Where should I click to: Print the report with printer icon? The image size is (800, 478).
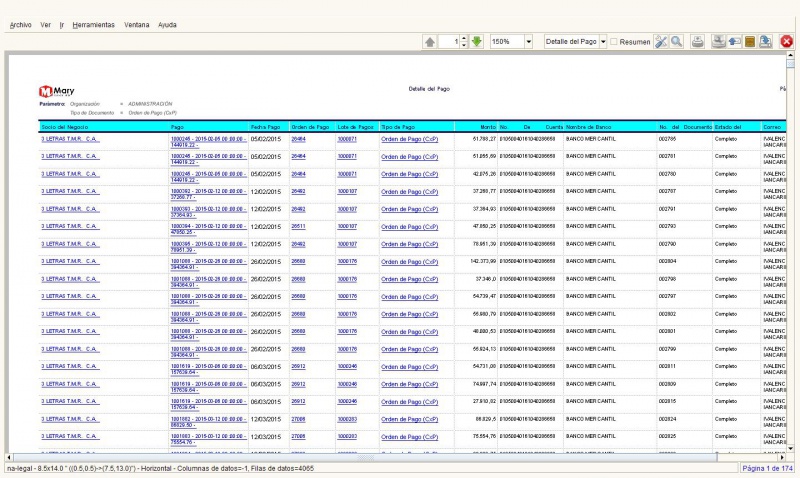click(697, 42)
